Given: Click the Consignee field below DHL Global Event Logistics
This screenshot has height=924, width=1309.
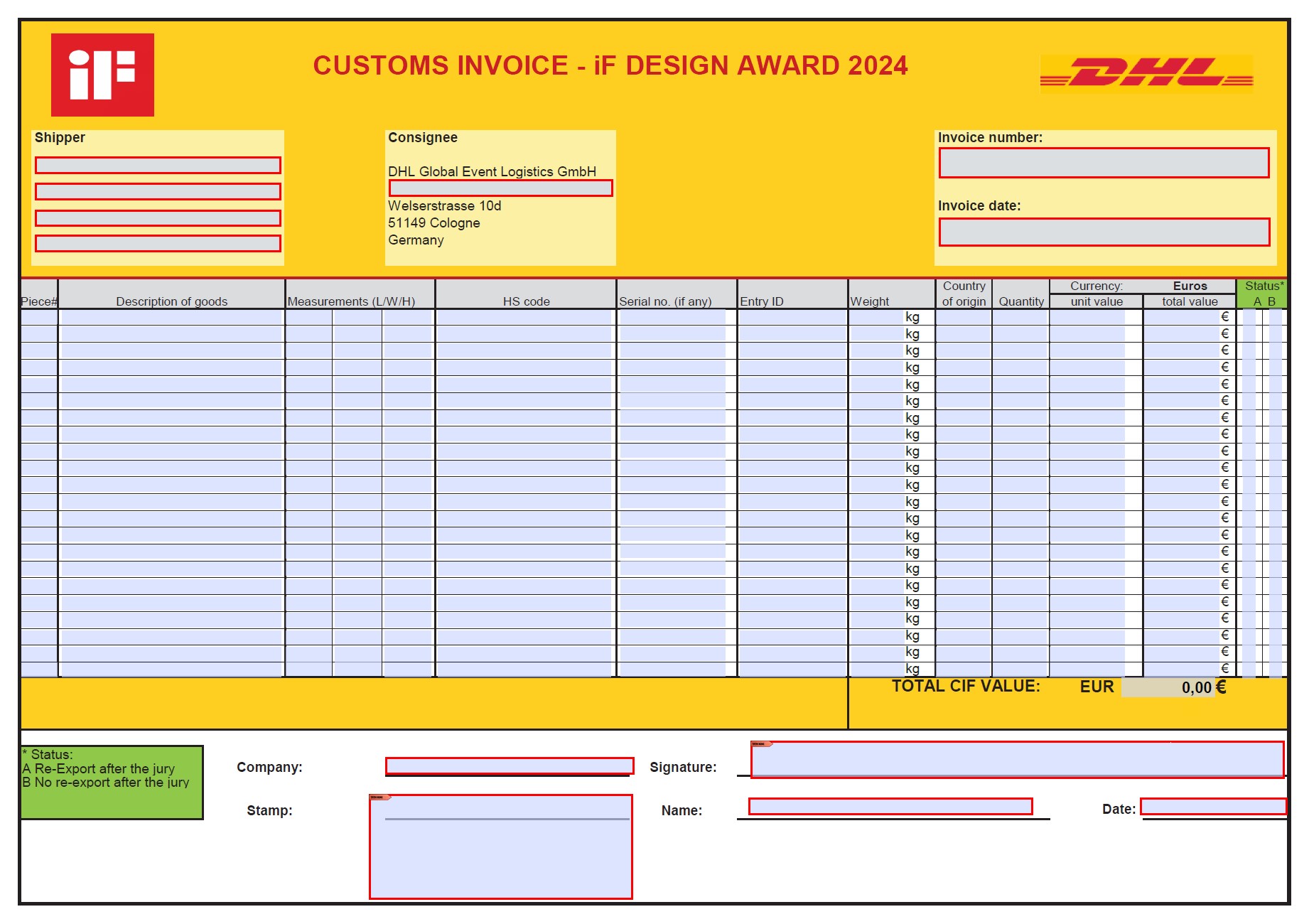Looking at the screenshot, I should tap(500, 188).
